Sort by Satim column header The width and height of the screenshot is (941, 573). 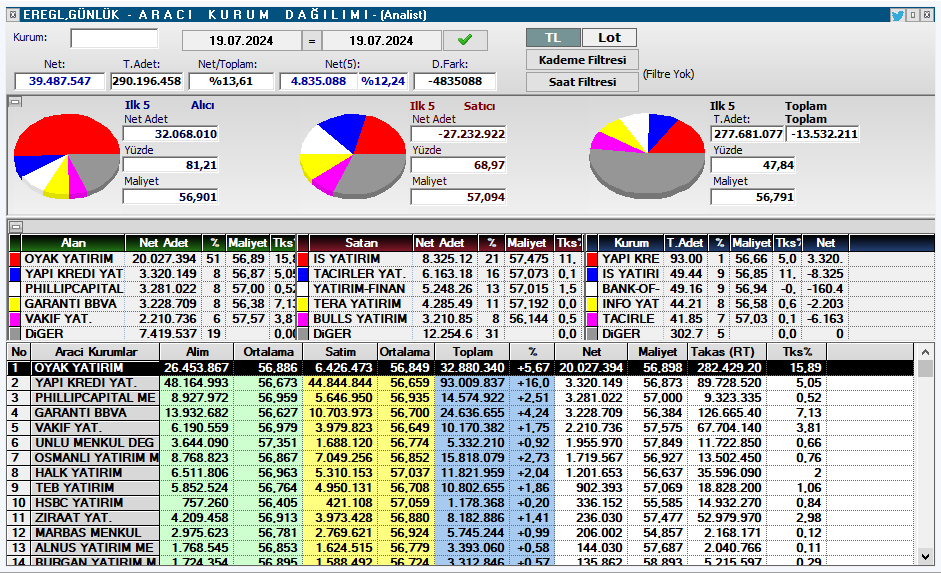[x=340, y=352]
